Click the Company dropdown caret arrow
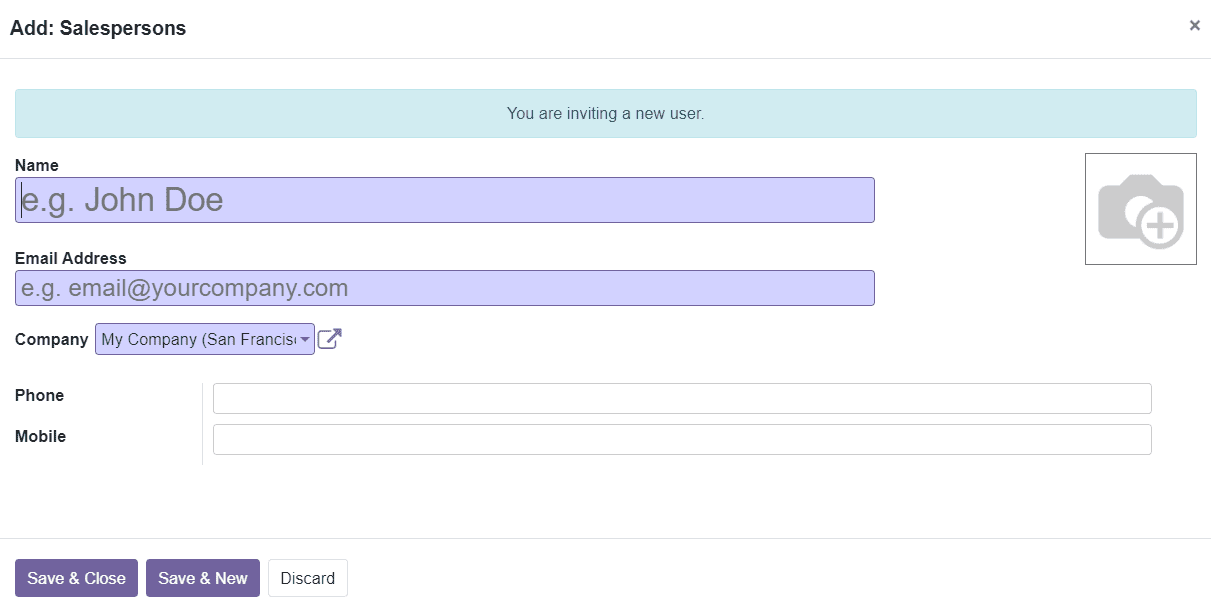 pos(303,339)
